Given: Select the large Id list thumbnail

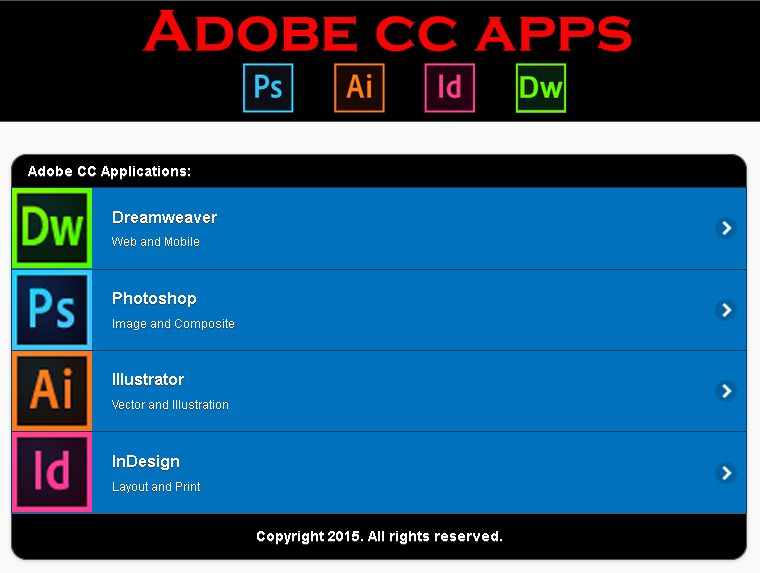Looking at the screenshot, I should coord(52,472).
